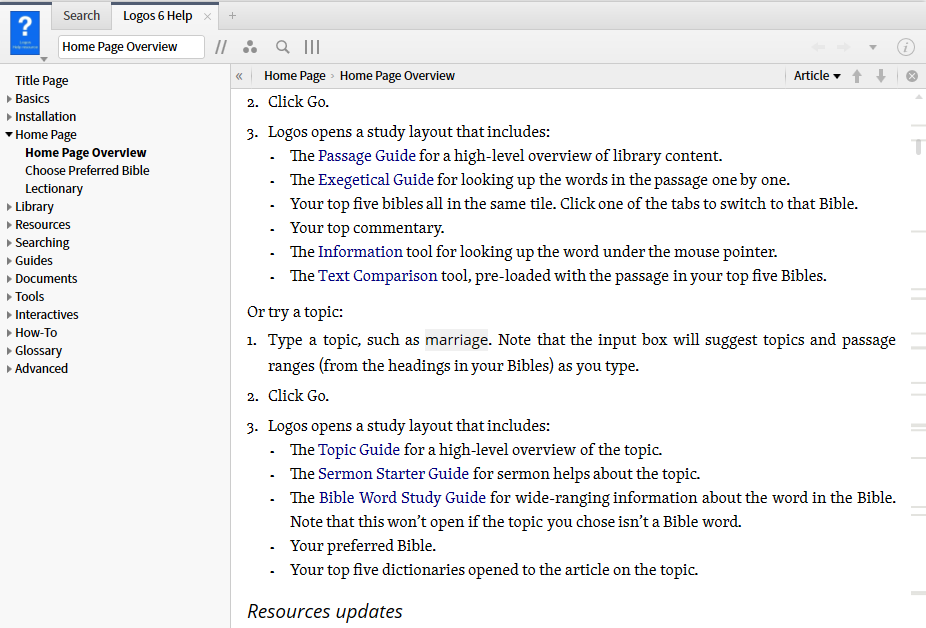Select the Logos 6 Help tab

(157, 16)
